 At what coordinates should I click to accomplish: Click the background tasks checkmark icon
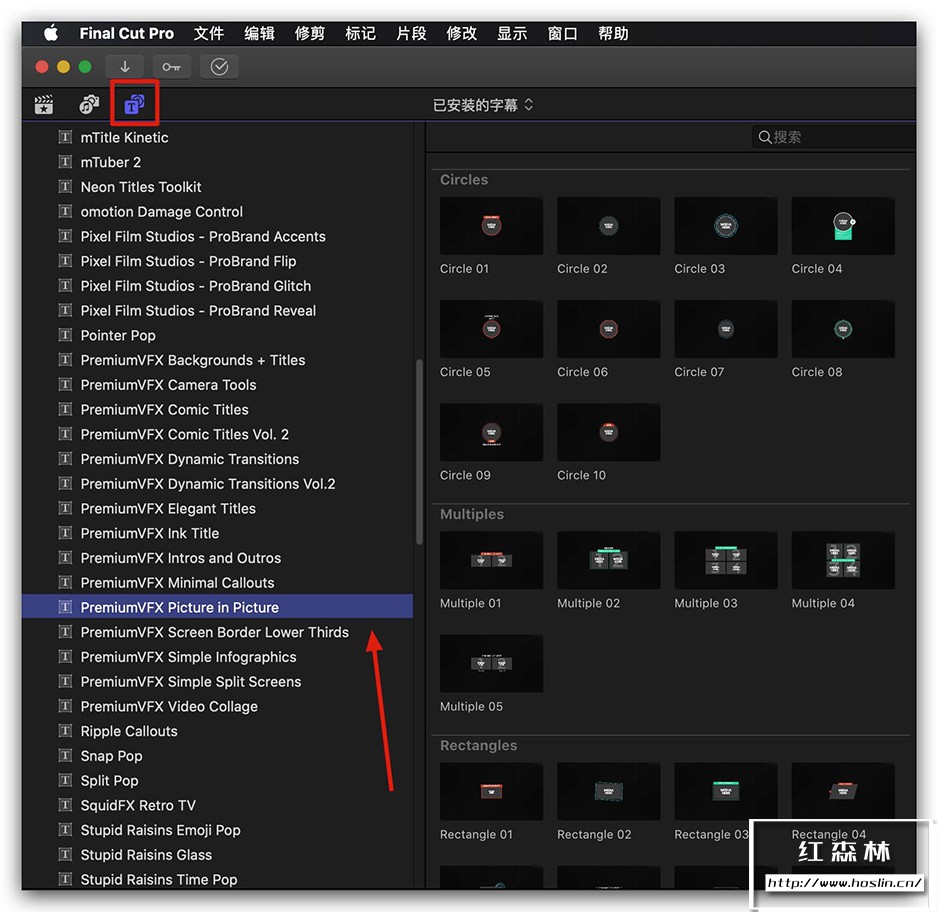(220, 66)
